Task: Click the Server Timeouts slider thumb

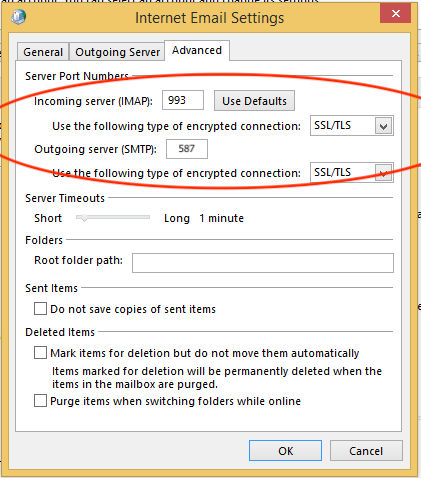Action: tap(84, 218)
